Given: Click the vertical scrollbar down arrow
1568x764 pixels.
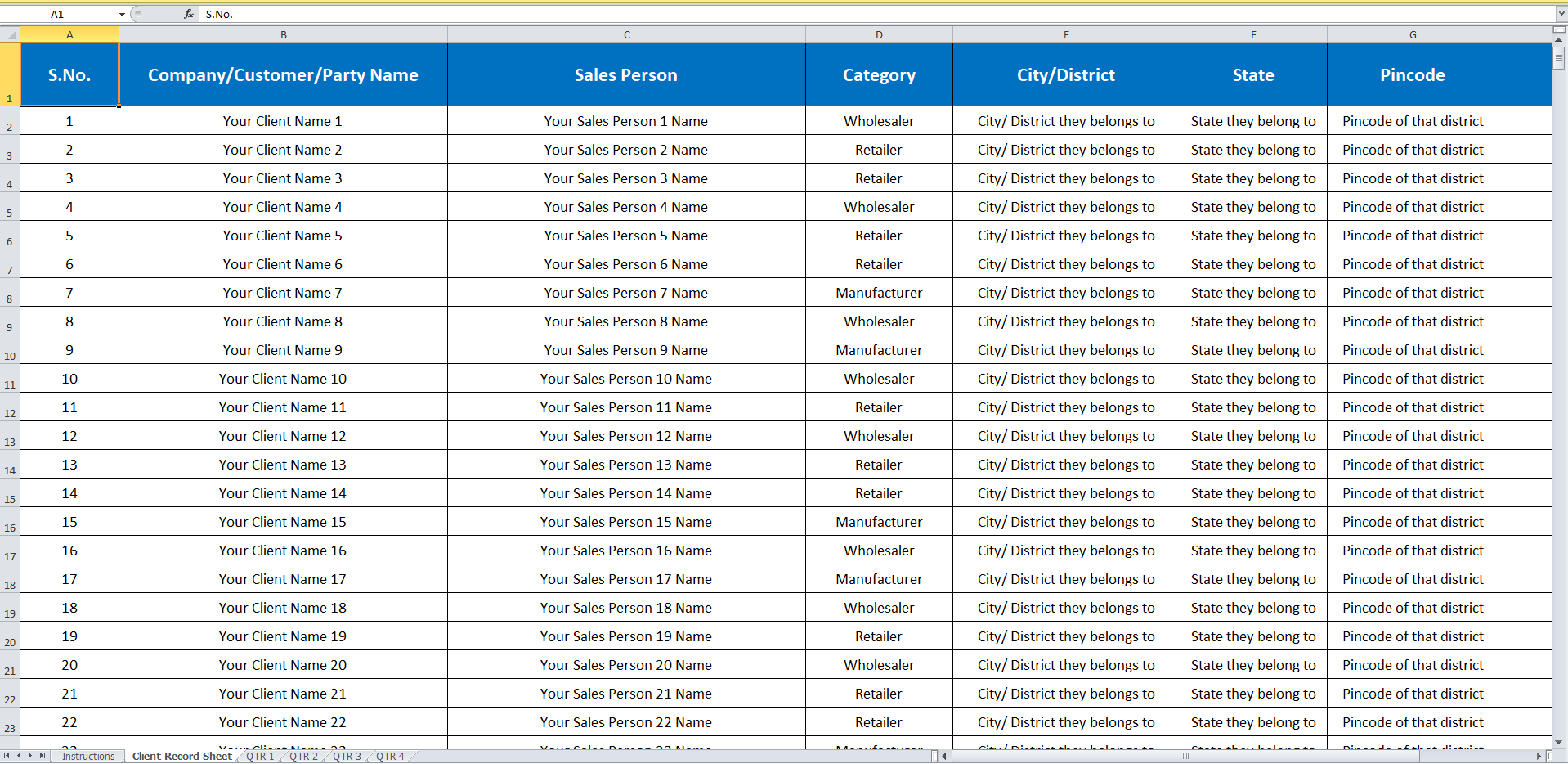Looking at the screenshot, I should pos(1559,742).
